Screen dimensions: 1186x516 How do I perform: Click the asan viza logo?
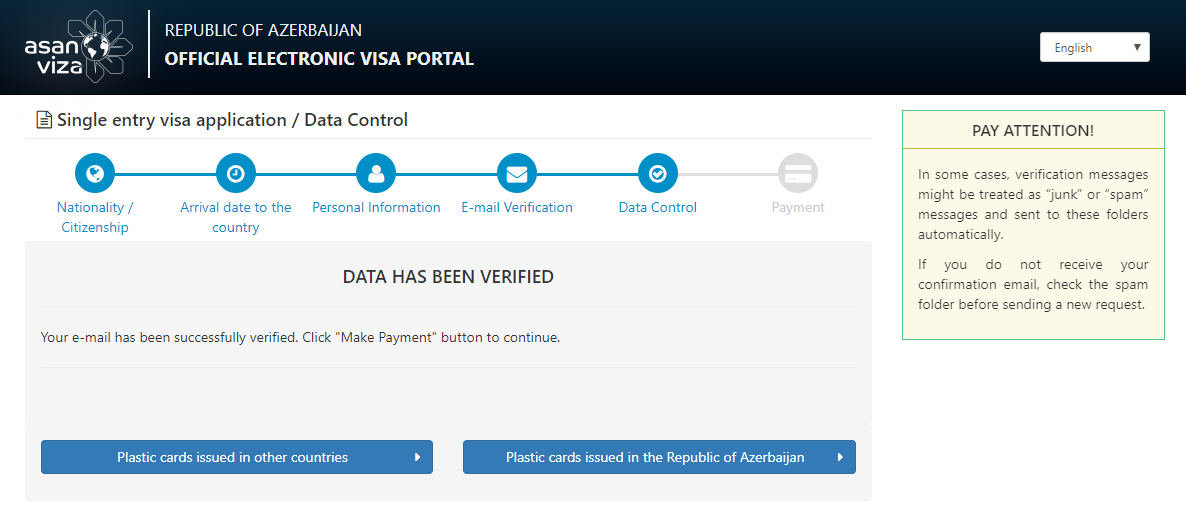point(79,46)
